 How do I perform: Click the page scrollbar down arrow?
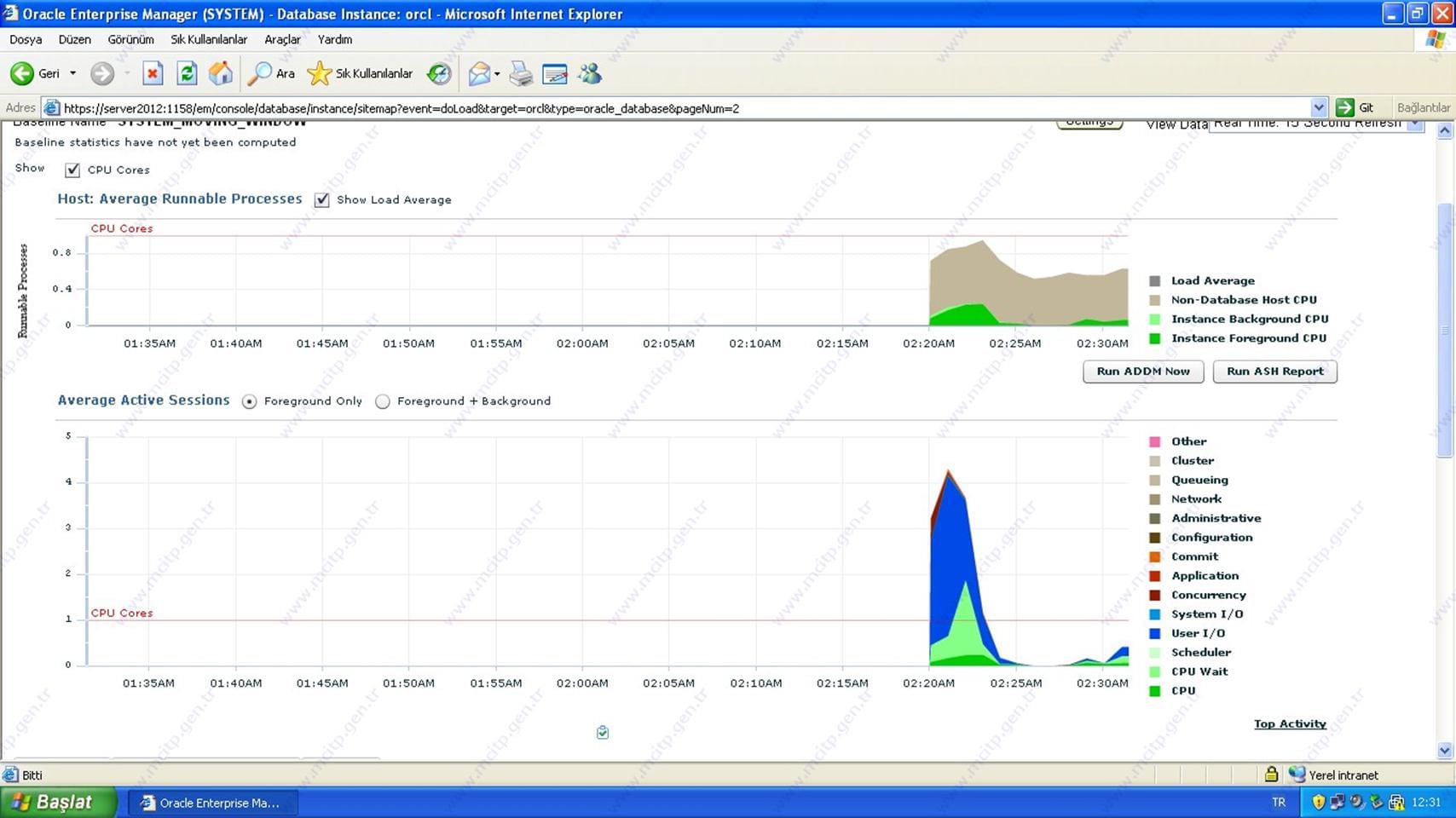point(1444,751)
